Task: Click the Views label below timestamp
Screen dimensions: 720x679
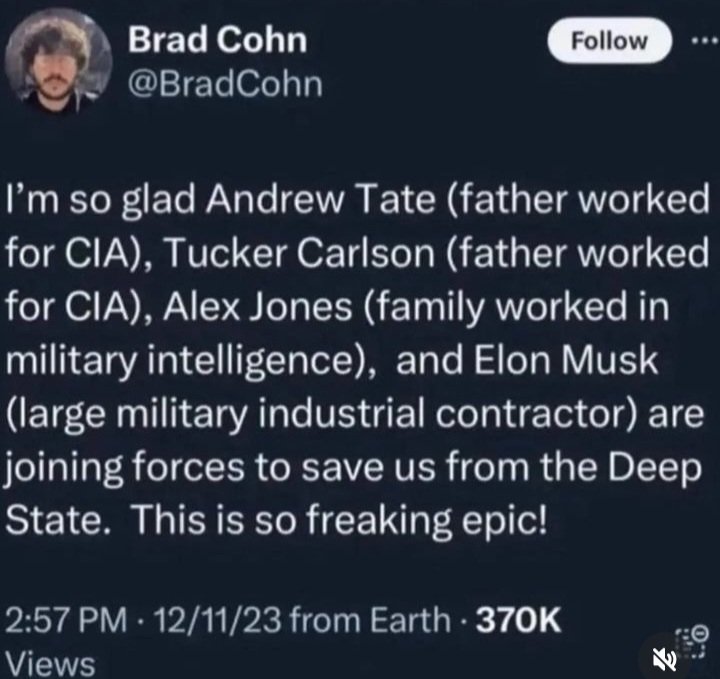Action: pos(51,663)
